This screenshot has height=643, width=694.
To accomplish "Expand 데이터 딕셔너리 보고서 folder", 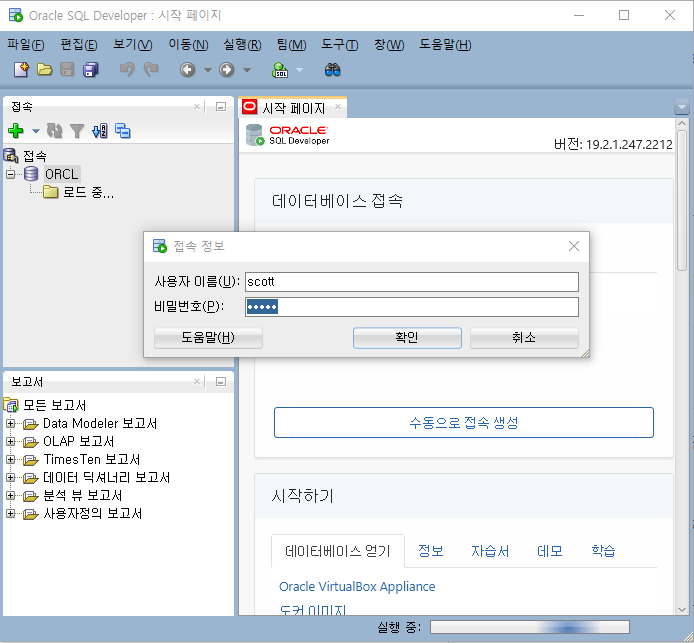I will [x=11, y=477].
